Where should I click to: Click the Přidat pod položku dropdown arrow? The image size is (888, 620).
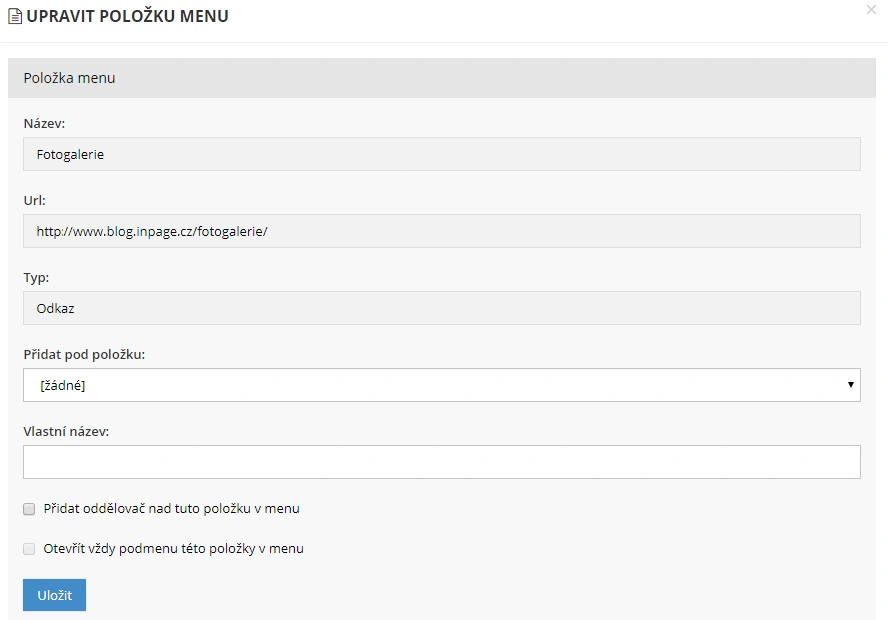point(850,385)
